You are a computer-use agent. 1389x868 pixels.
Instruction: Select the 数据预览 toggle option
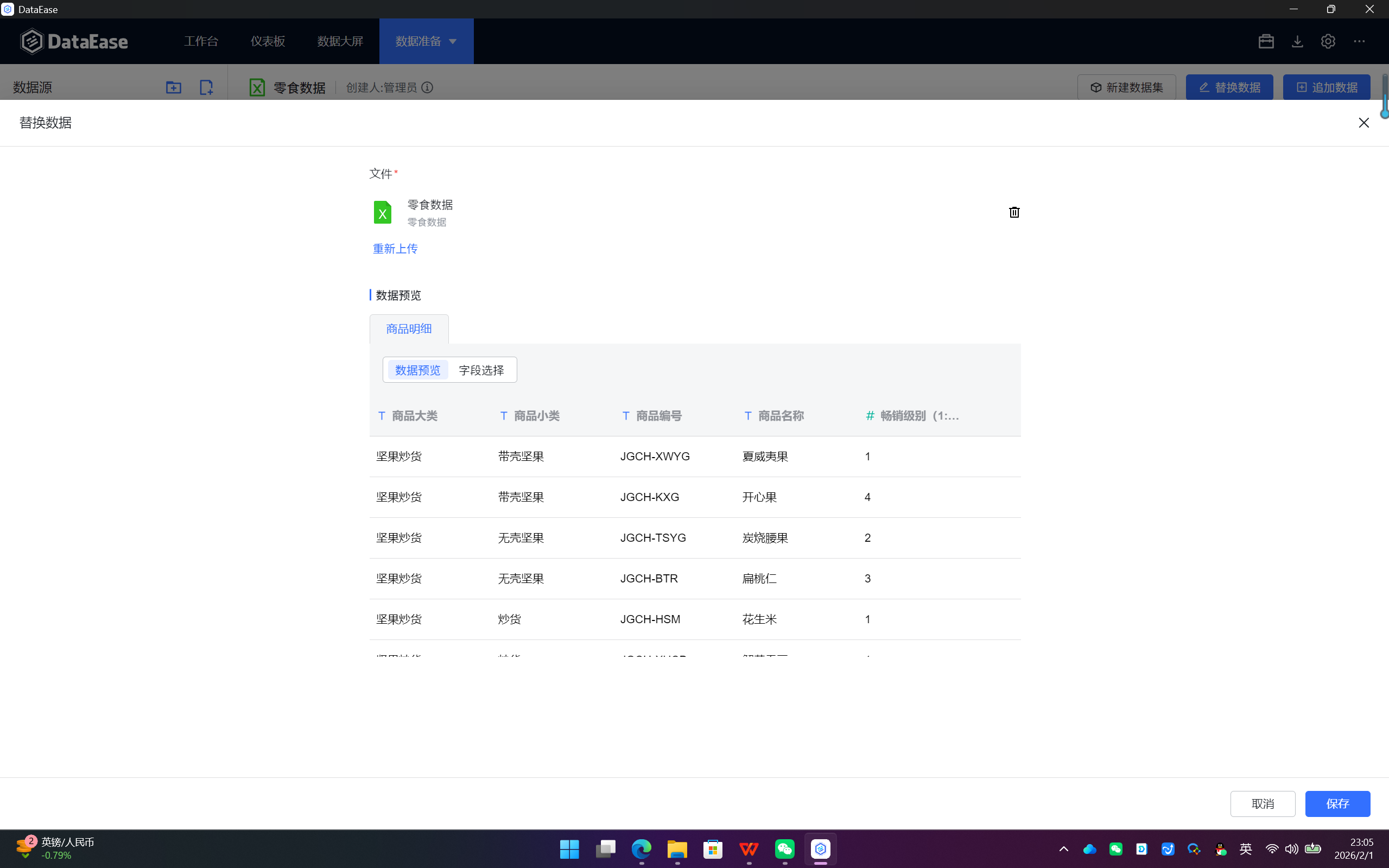coord(417,370)
